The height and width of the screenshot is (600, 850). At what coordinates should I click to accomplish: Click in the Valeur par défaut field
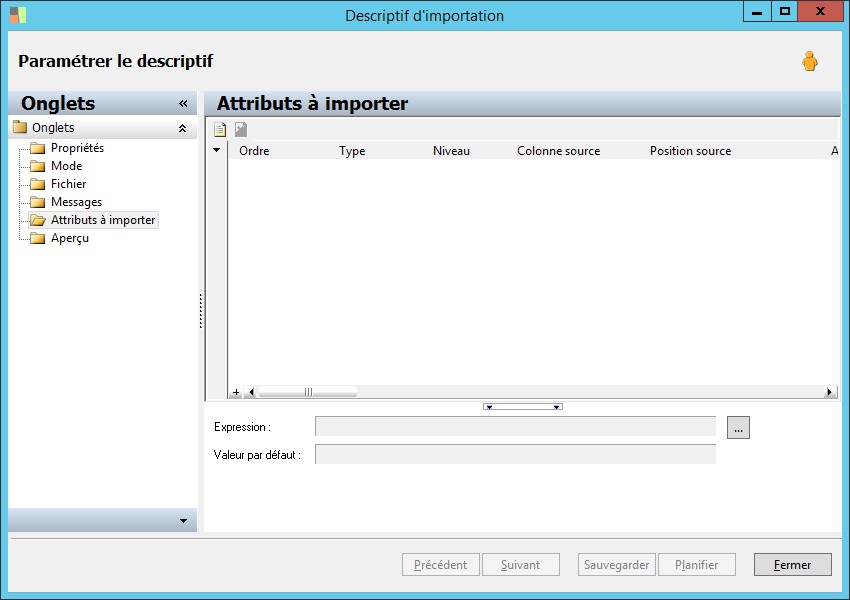tap(516, 454)
